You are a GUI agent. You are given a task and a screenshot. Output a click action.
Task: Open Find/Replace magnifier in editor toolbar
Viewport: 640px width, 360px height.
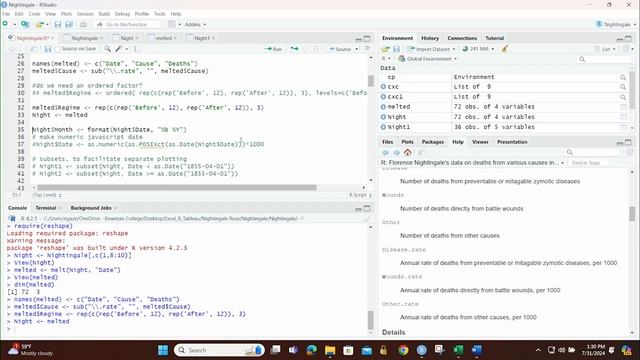[x=107, y=49]
